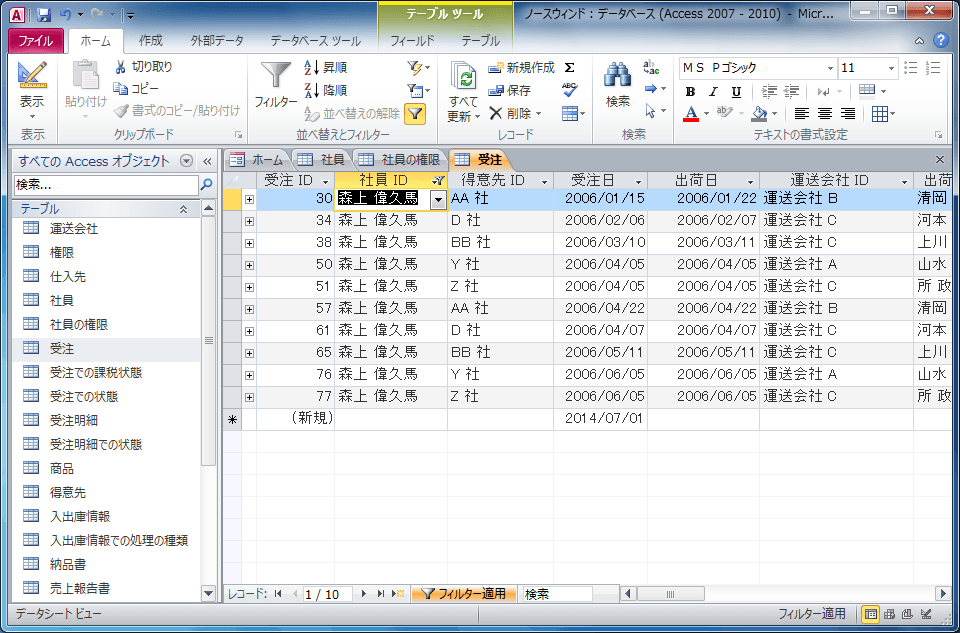Click 保存 record save
This screenshot has height=633, width=960.
pyautogui.click(x=509, y=90)
